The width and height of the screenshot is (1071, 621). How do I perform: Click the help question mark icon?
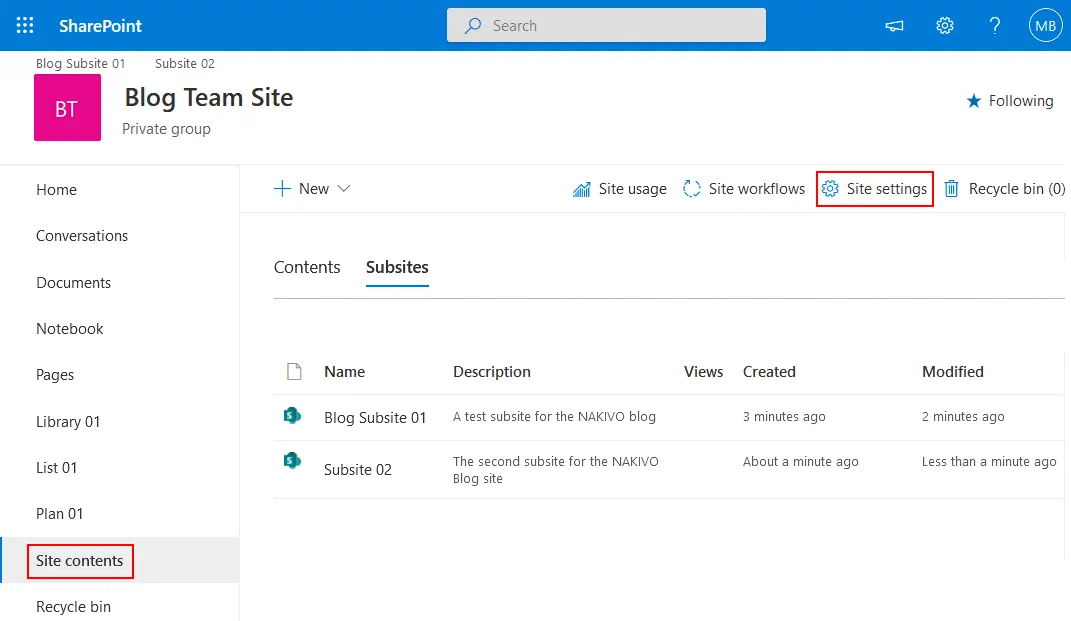click(995, 26)
